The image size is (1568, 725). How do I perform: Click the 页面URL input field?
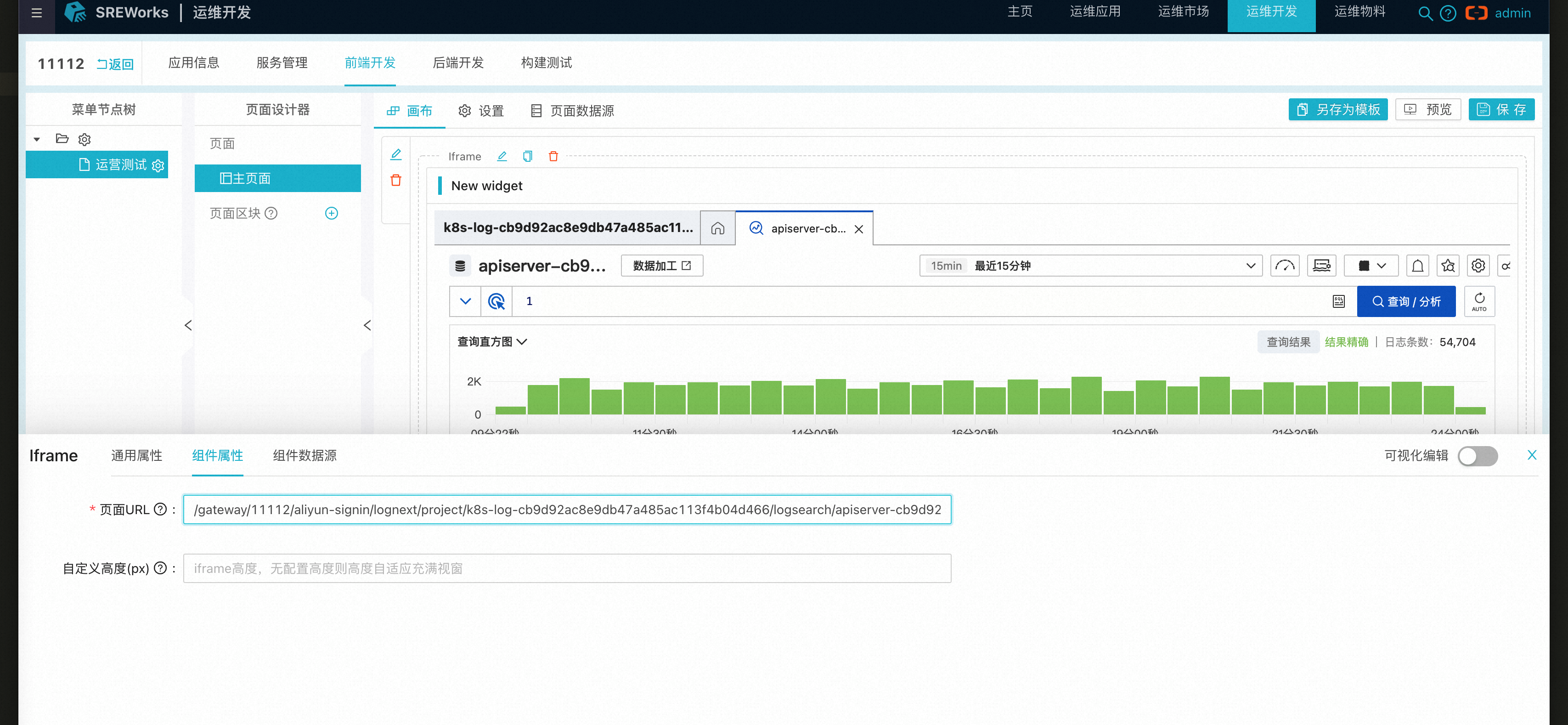(x=567, y=510)
